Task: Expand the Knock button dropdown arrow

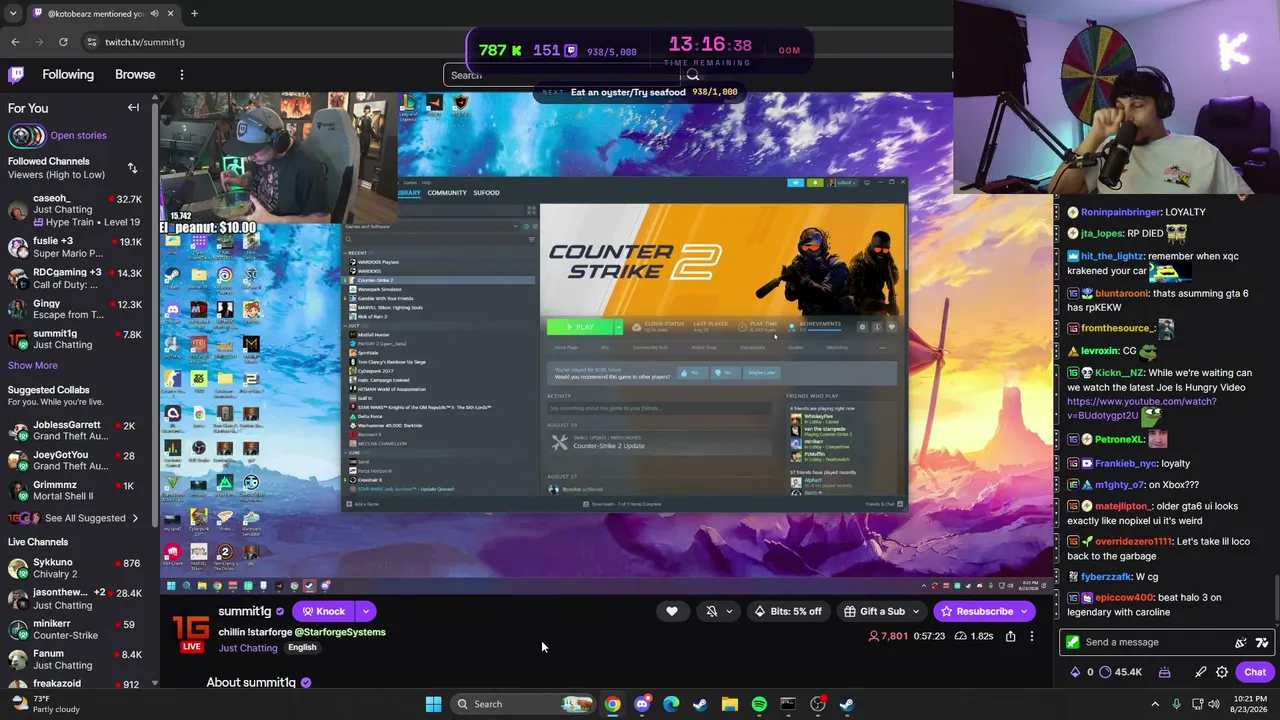Action: (366, 611)
